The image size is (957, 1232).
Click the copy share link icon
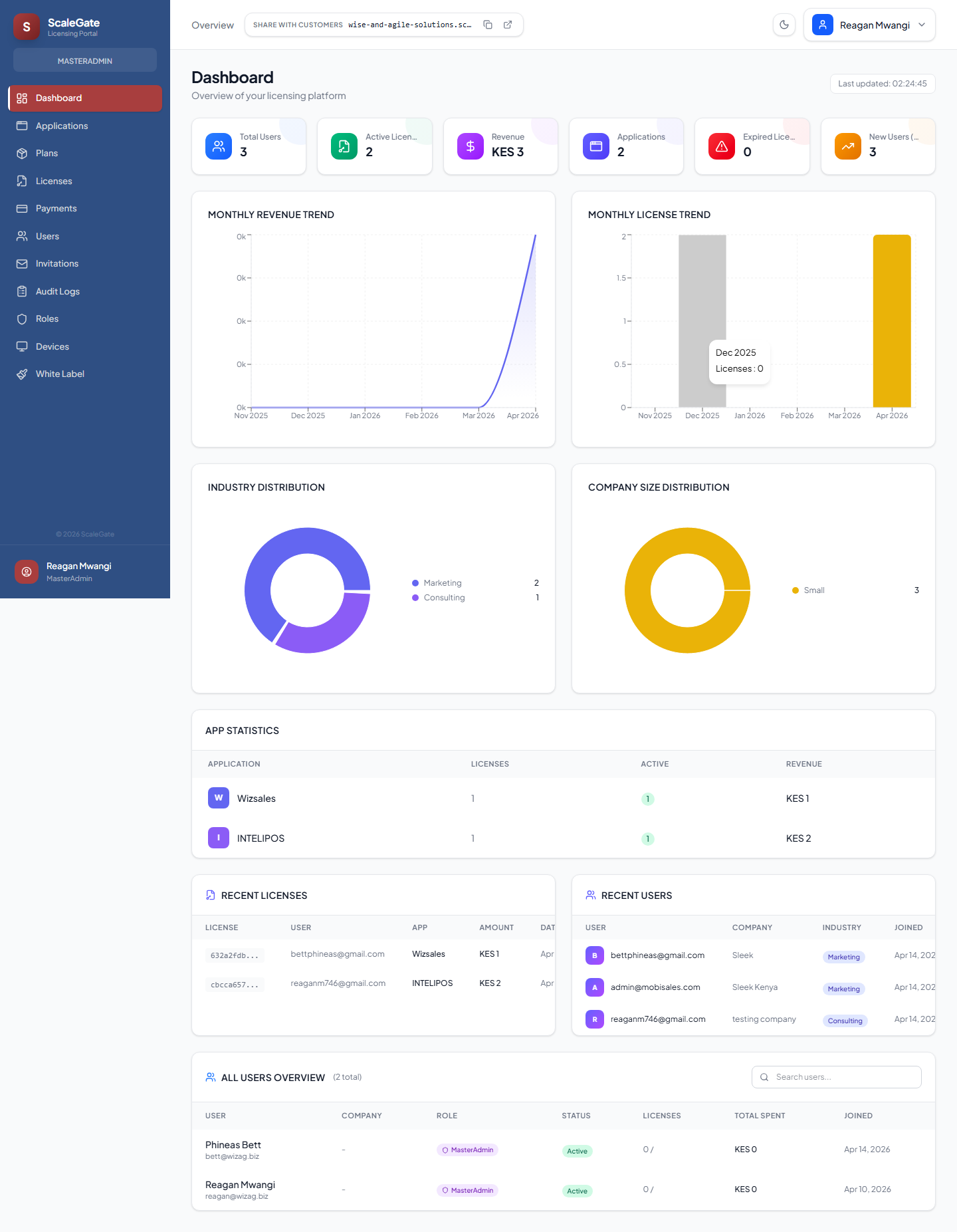[488, 25]
